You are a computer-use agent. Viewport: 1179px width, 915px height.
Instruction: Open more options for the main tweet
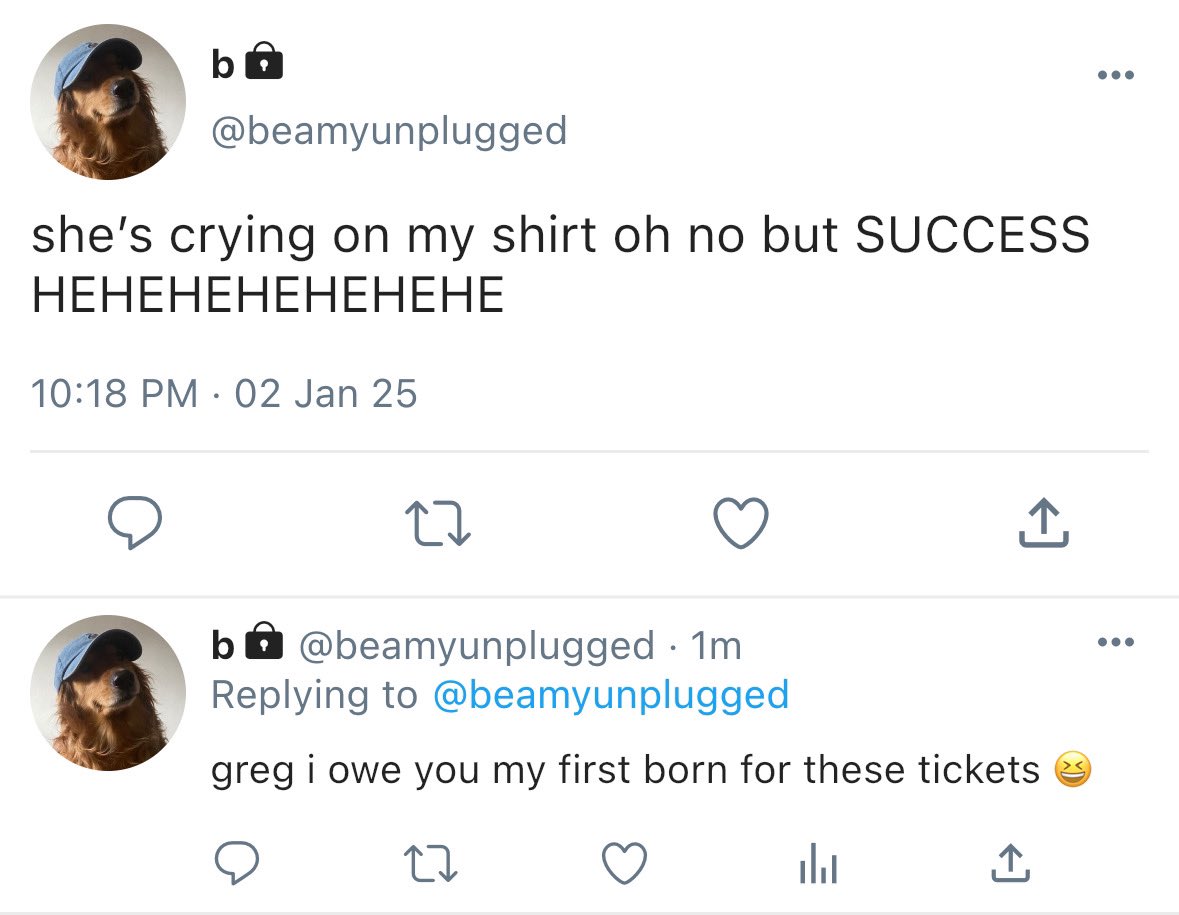pos(1116,74)
